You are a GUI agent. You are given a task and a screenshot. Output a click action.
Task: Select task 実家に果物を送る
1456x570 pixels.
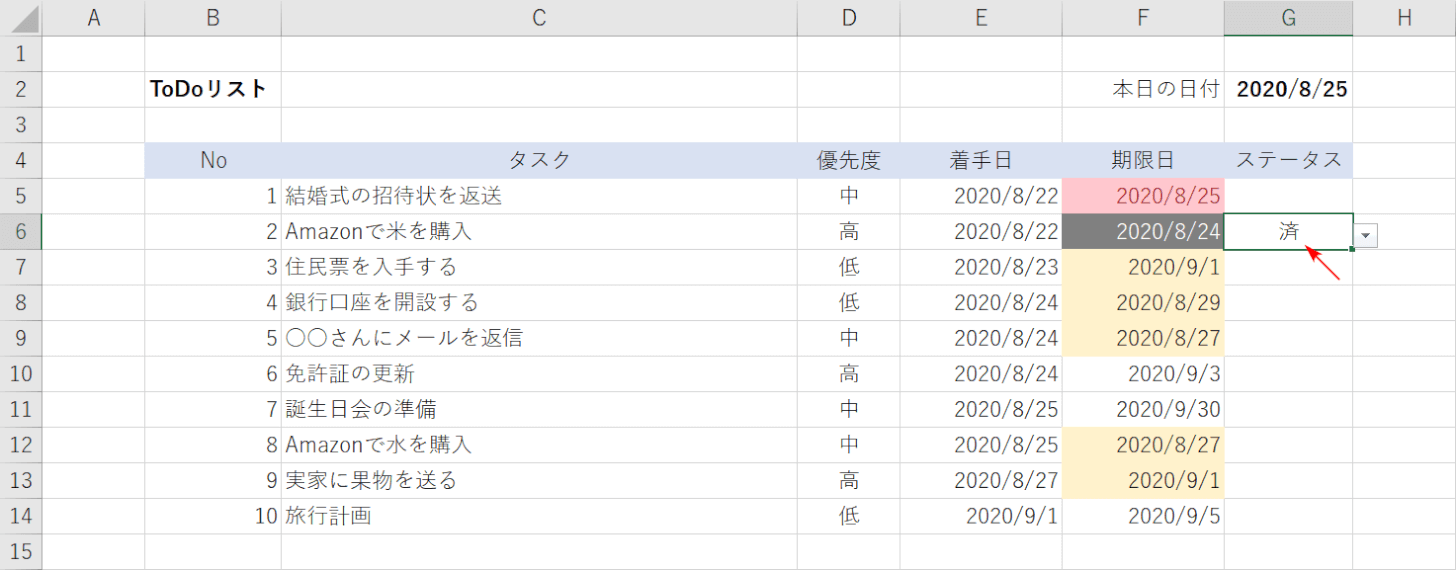click(539, 481)
